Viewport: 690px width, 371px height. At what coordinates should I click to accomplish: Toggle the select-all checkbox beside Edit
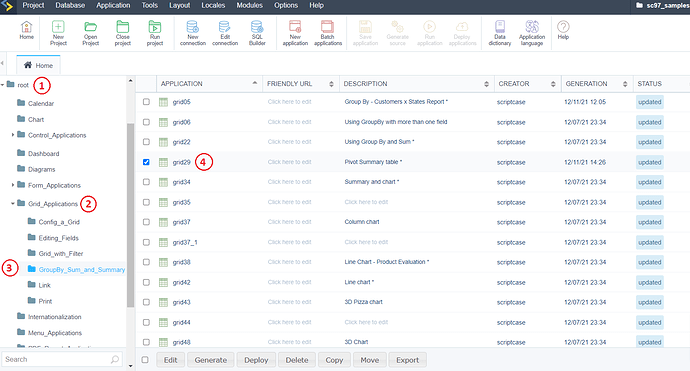coord(145,360)
